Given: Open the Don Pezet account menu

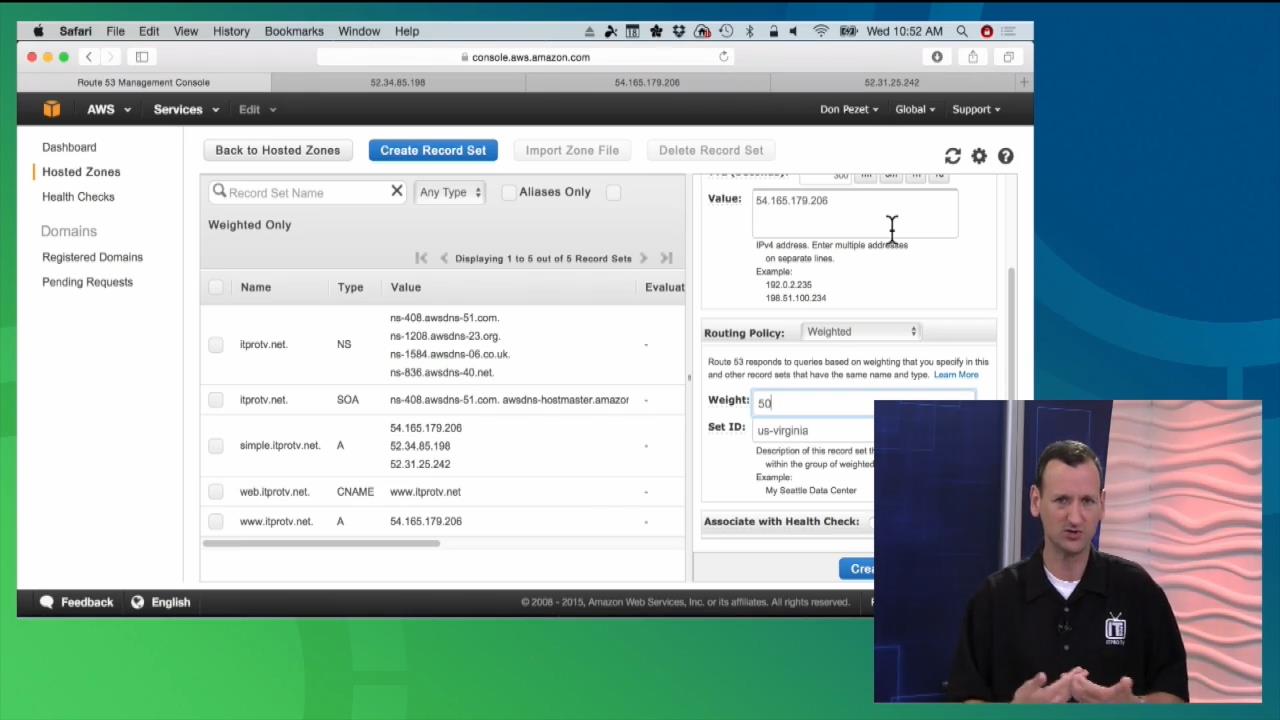Looking at the screenshot, I should point(849,109).
